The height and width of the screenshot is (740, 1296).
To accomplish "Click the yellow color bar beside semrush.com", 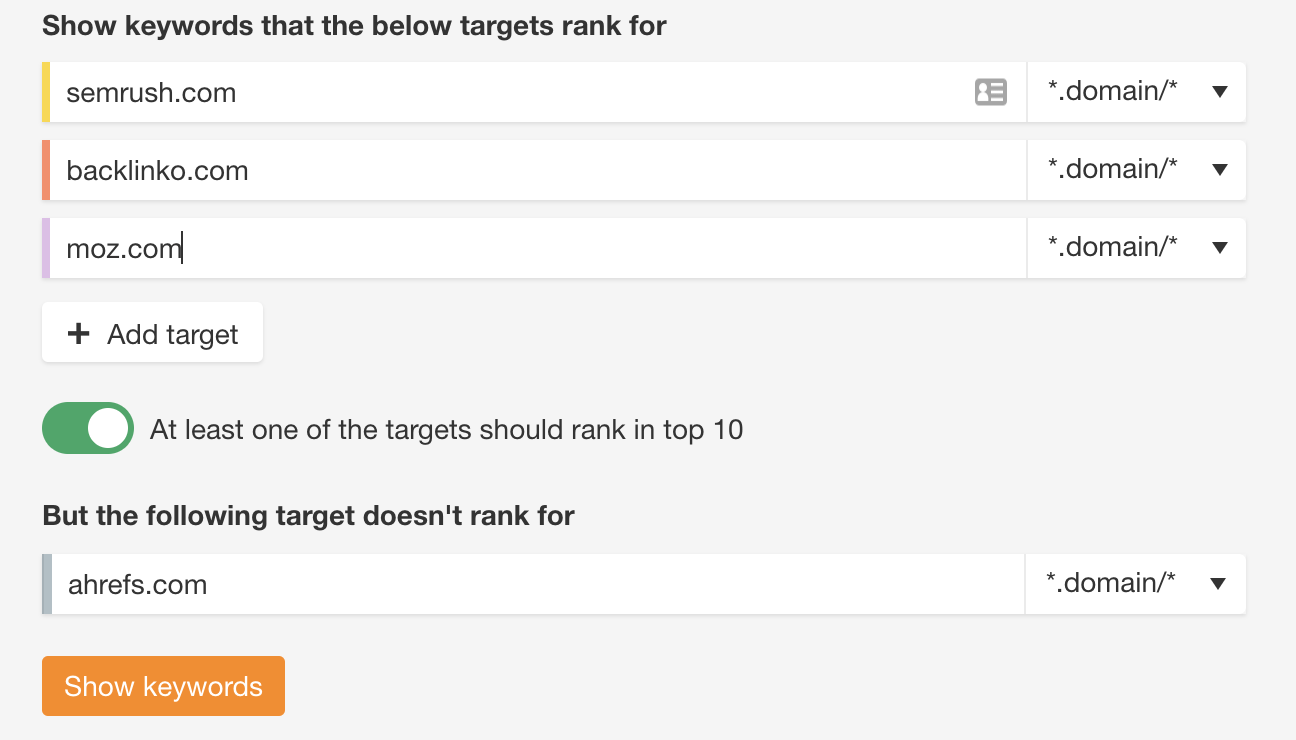I will pyautogui.click(x=45, y=92).
